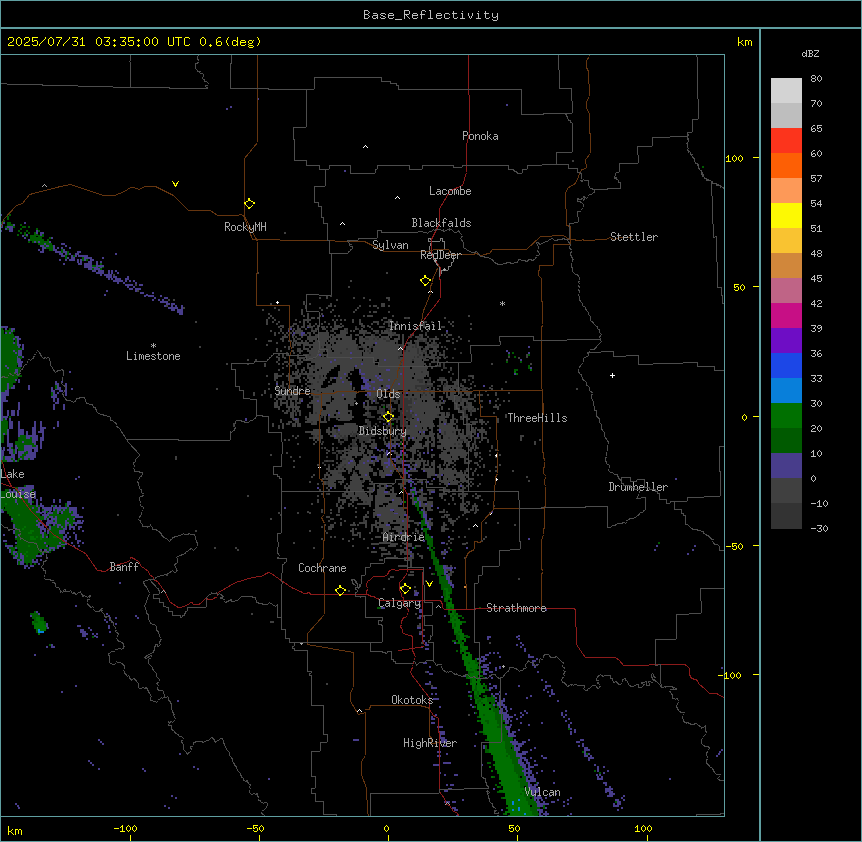This screenshot has width=862, height=842.
Task: Click the Banff label
Action: tap(124, 567)
